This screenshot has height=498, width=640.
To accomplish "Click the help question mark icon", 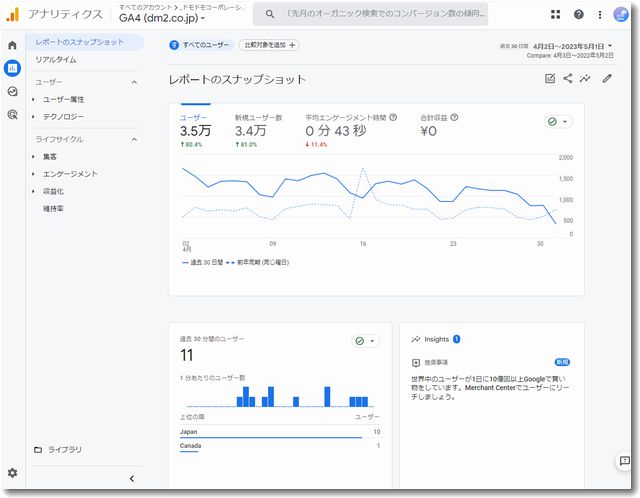I will pyautogui.click(x=579, y=15).
